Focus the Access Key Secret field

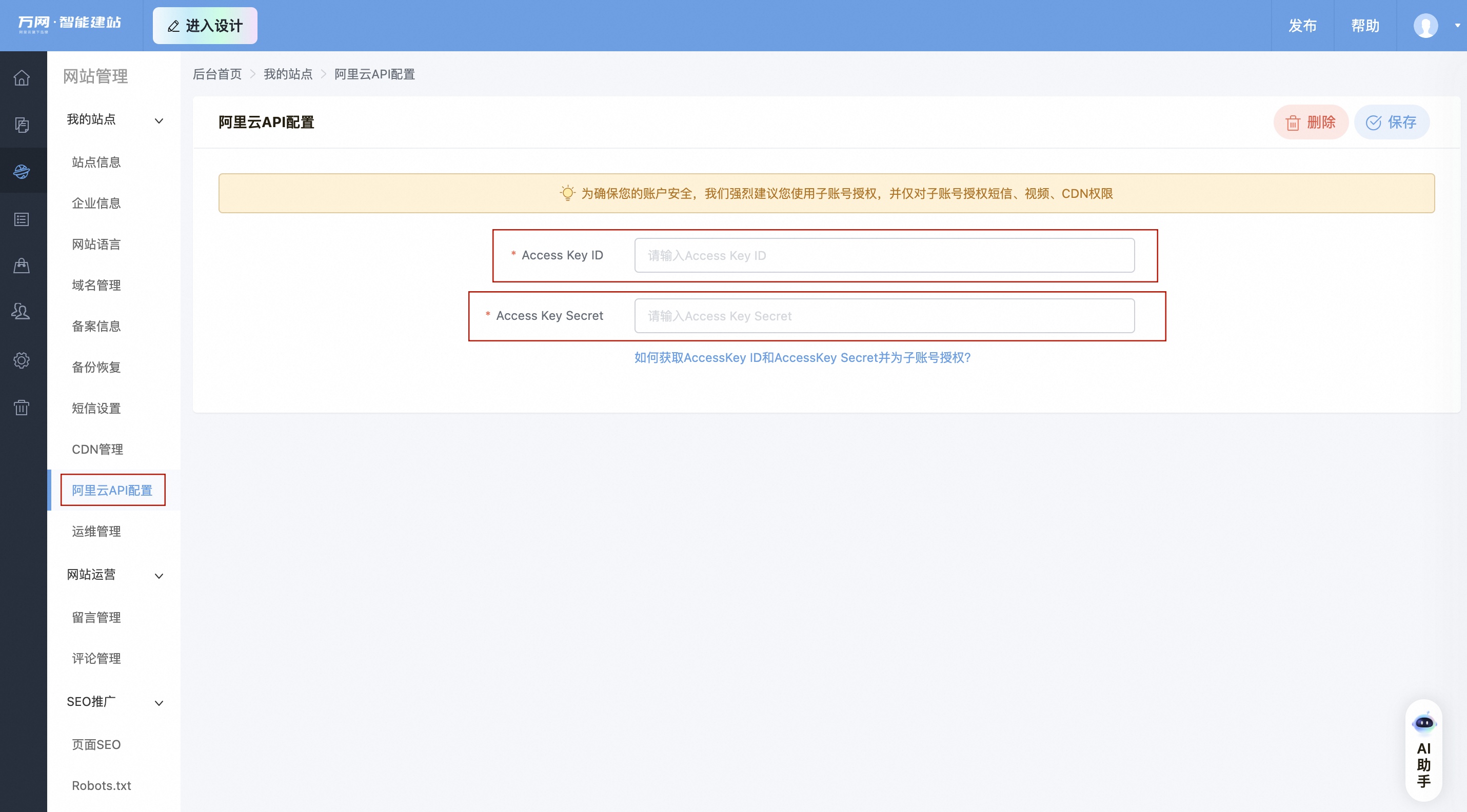click(x=884, y=316)
